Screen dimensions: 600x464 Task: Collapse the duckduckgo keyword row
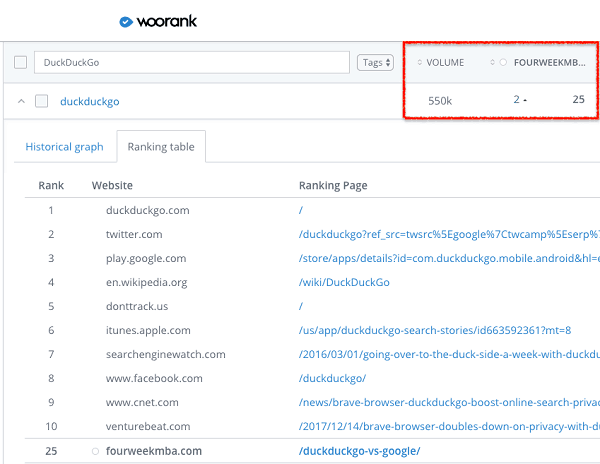click(20, 101)
